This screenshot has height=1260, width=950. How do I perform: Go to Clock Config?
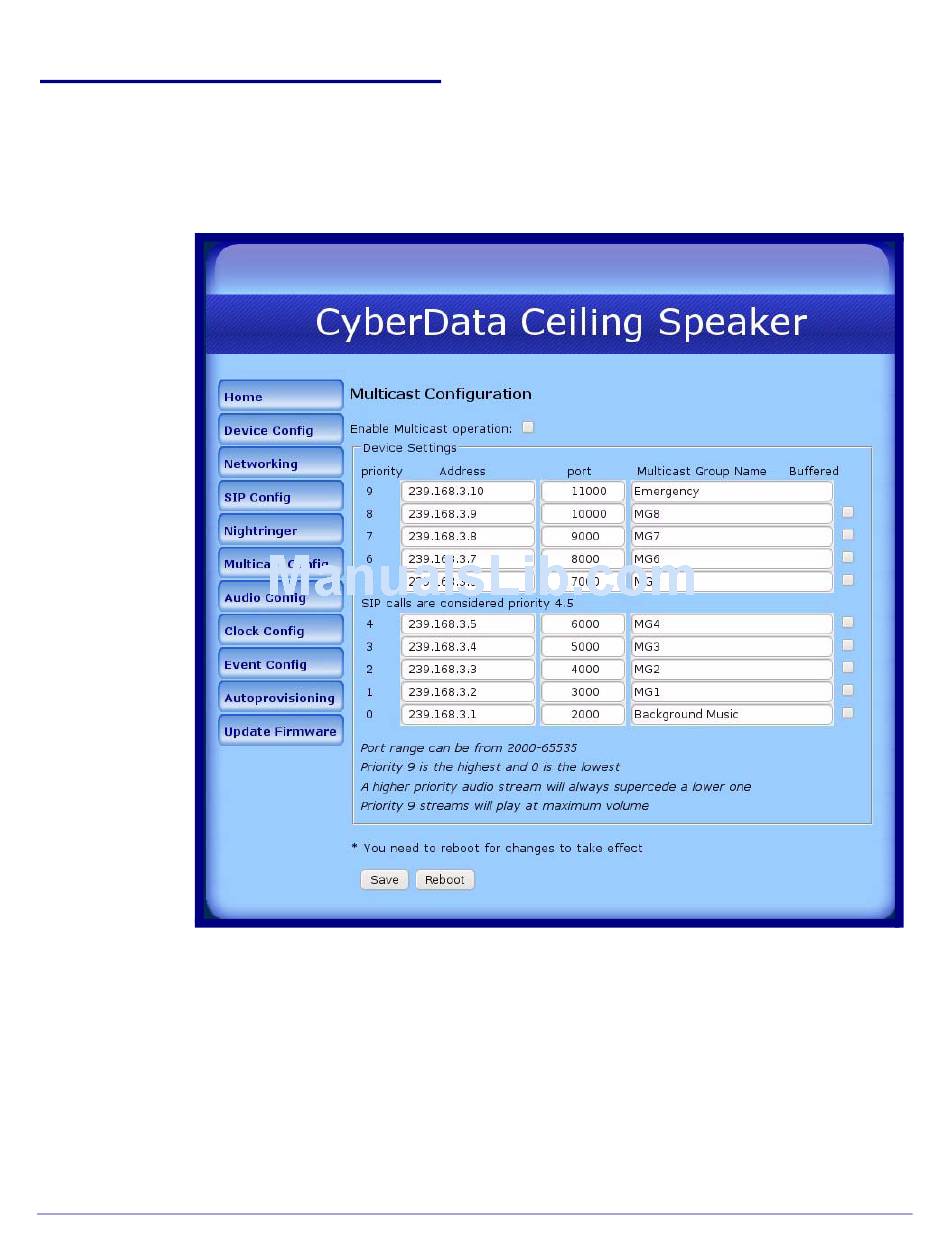tap(281, 631)
